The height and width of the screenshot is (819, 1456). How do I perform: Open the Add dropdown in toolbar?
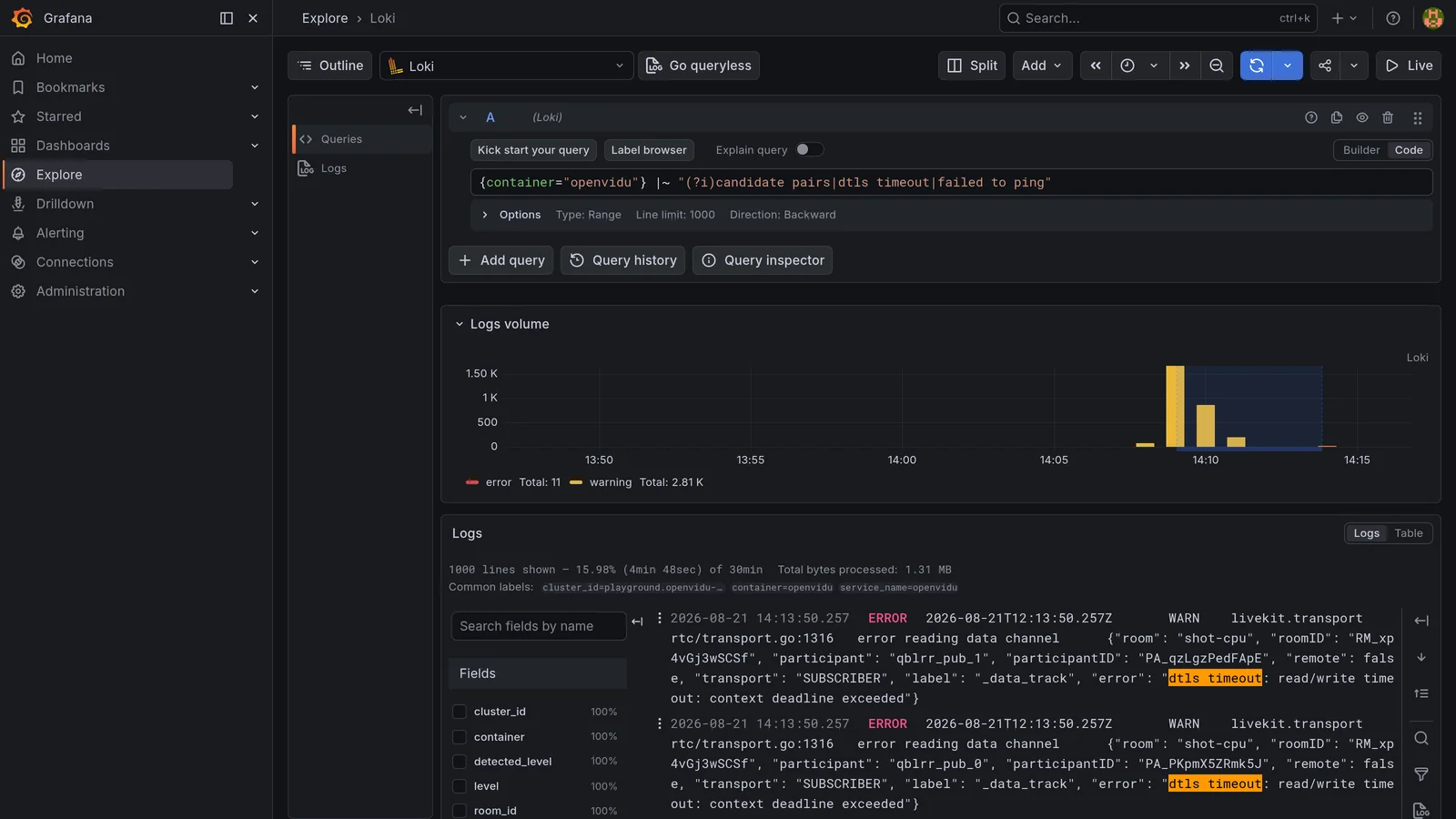point(1043,66)
